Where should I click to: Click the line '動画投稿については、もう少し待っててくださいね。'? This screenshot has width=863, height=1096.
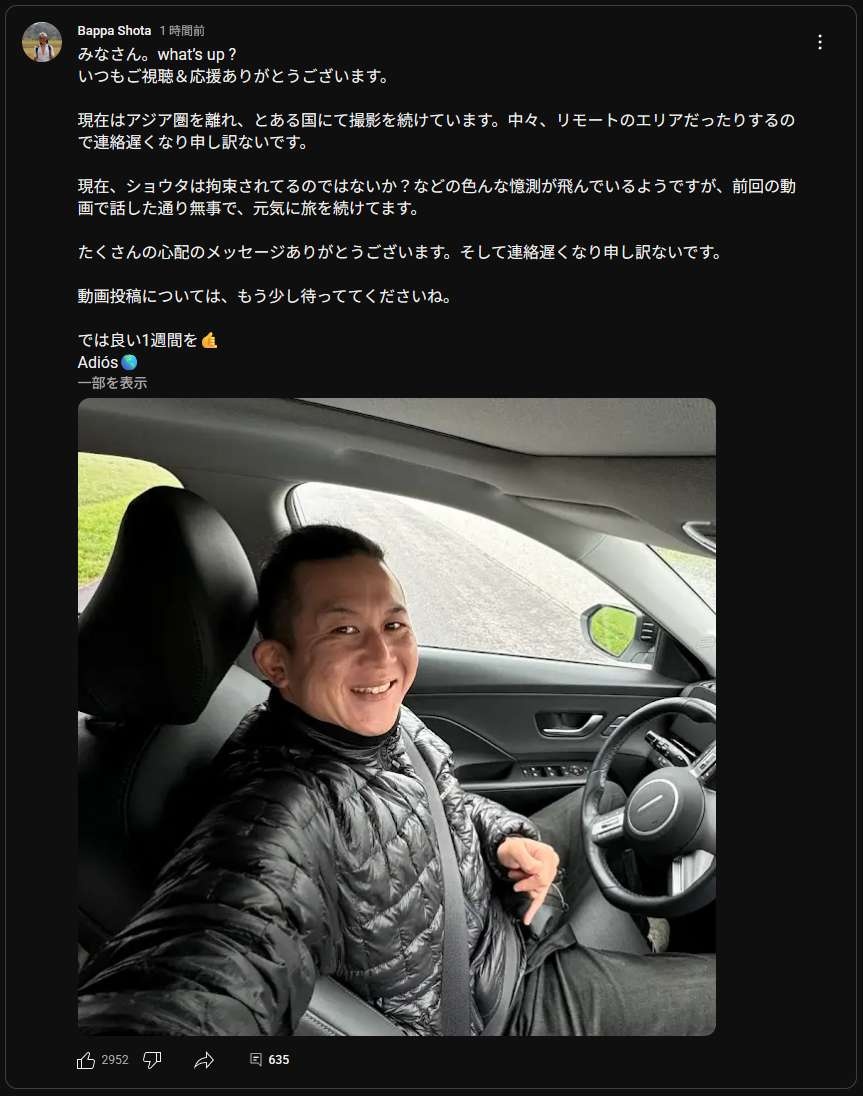tap(264, 296)
